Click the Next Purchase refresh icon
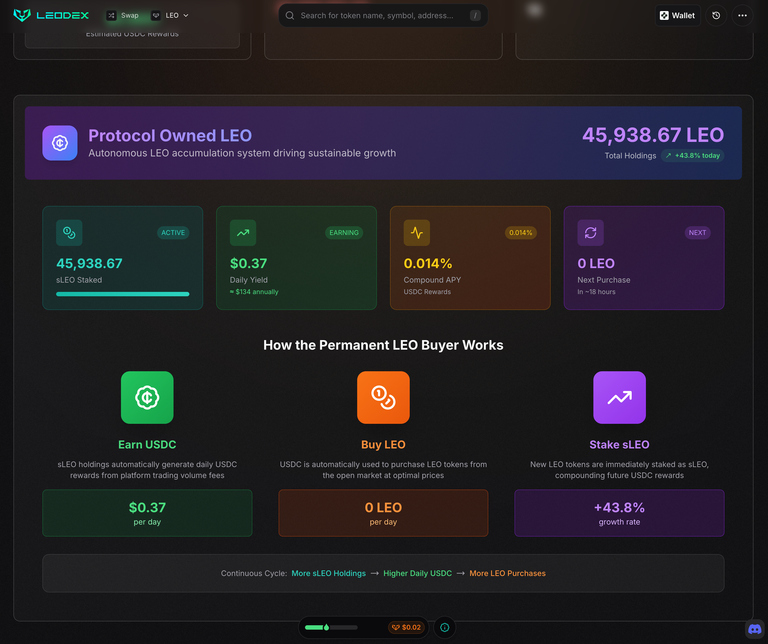The height and width of the screenshot is (644, 768). tap(591, 233)
